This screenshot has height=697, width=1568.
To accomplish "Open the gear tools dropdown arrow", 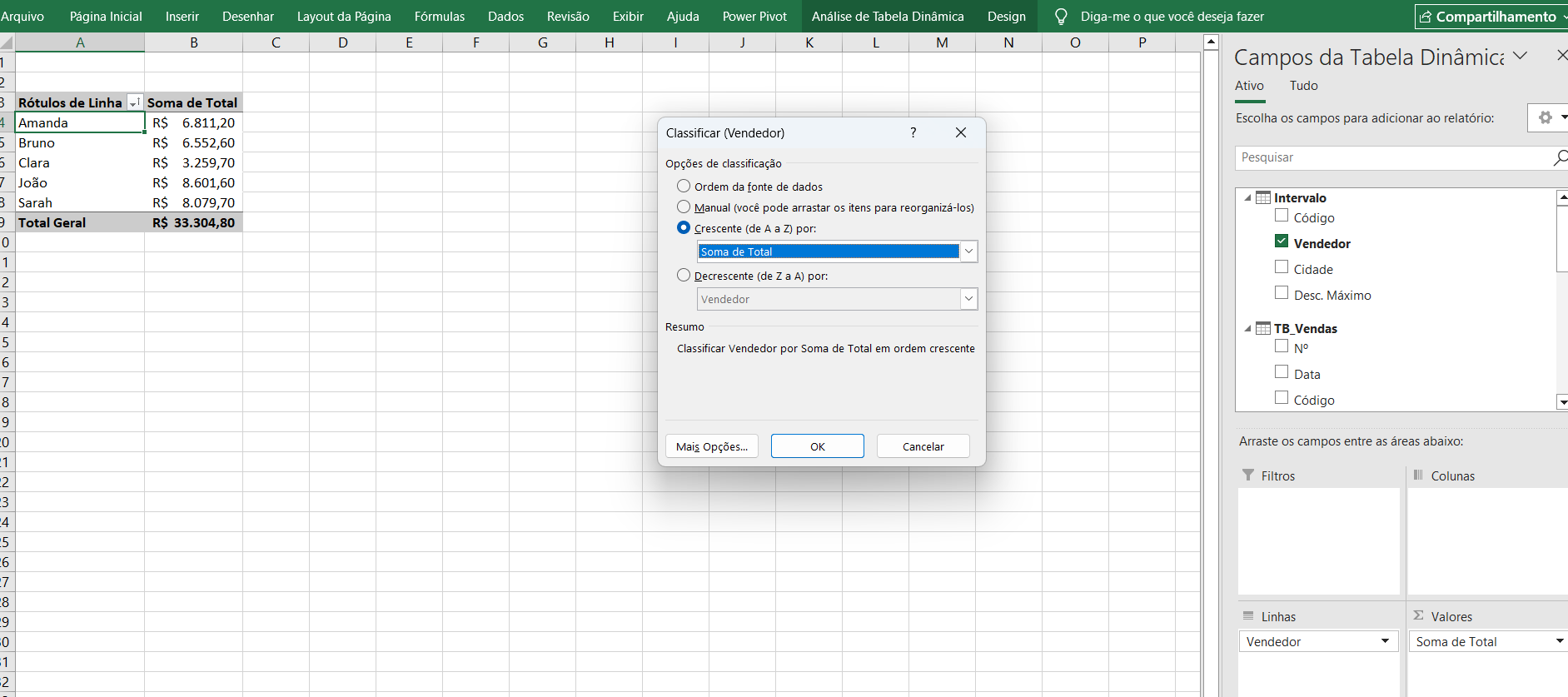I will tap(1563, 117).
